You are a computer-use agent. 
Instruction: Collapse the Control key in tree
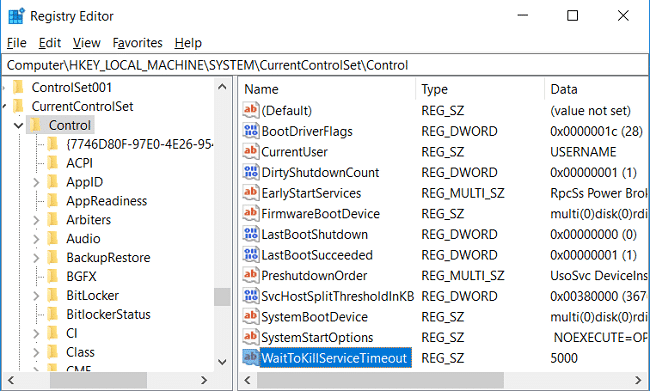coord(18,125)
